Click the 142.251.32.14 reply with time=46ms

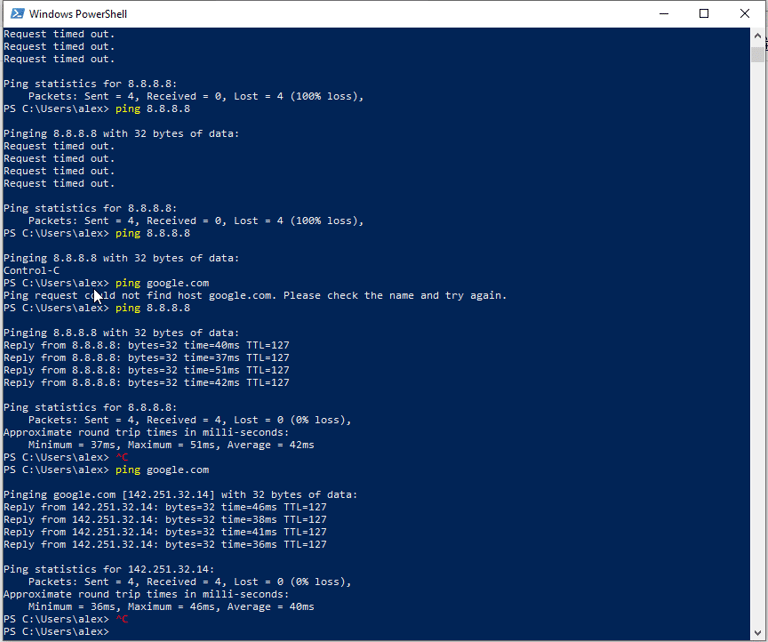[x=165, y=507]
